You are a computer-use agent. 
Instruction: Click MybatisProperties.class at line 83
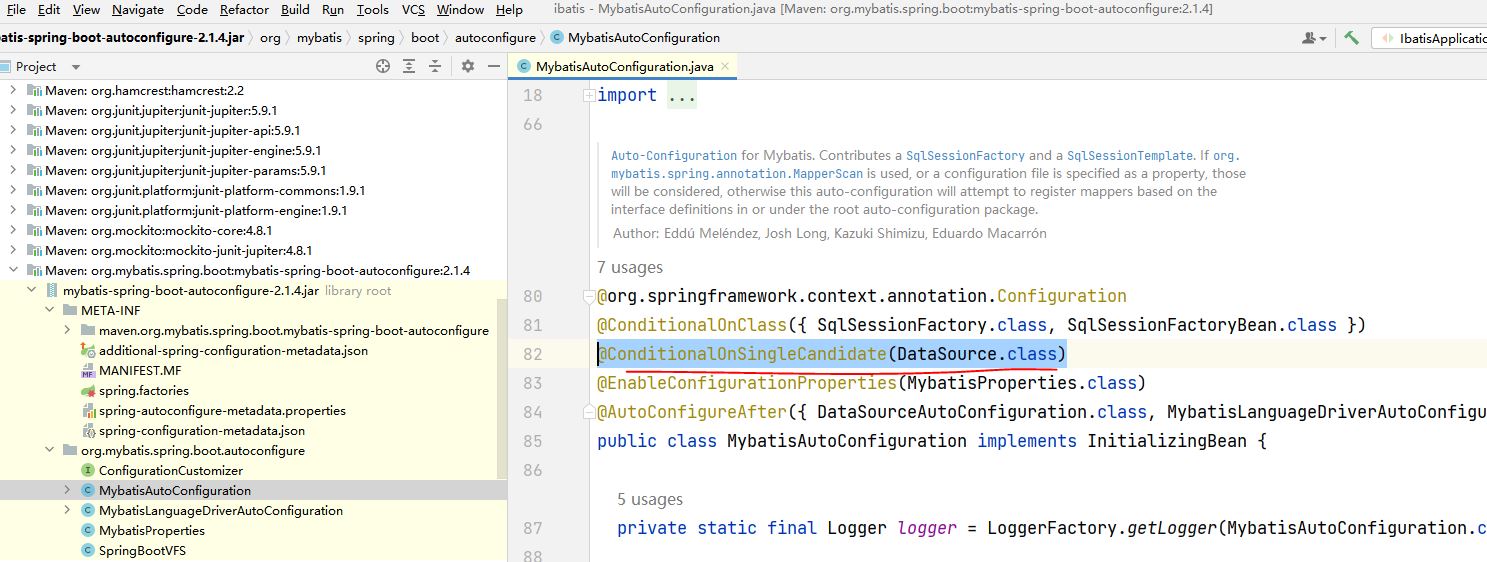click(x=1025, y=383)
